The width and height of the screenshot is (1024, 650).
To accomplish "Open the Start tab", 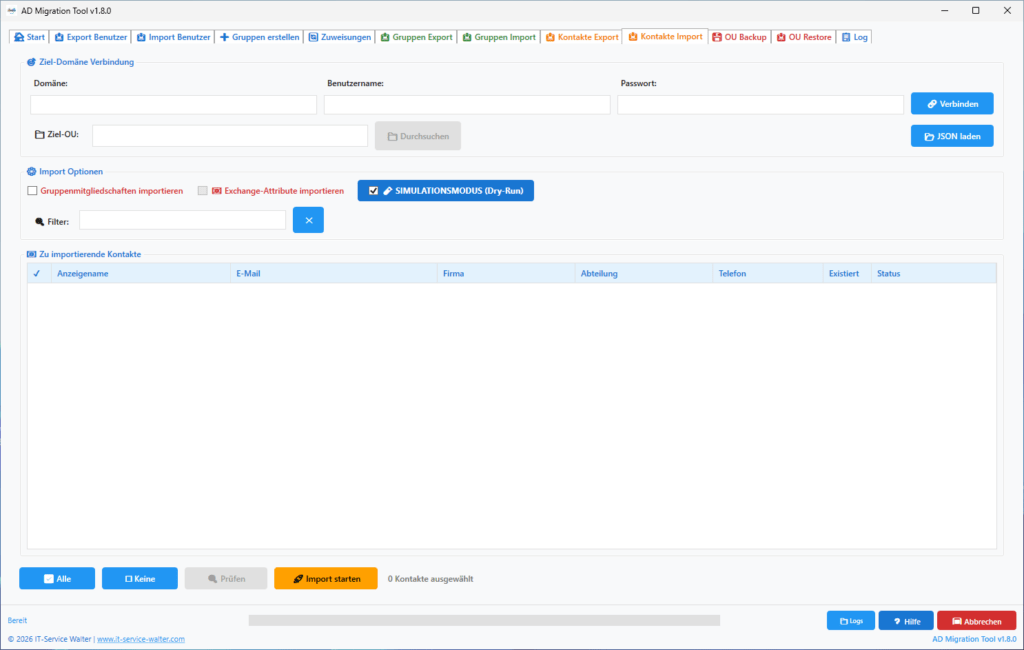I will [x=29, y=37].
